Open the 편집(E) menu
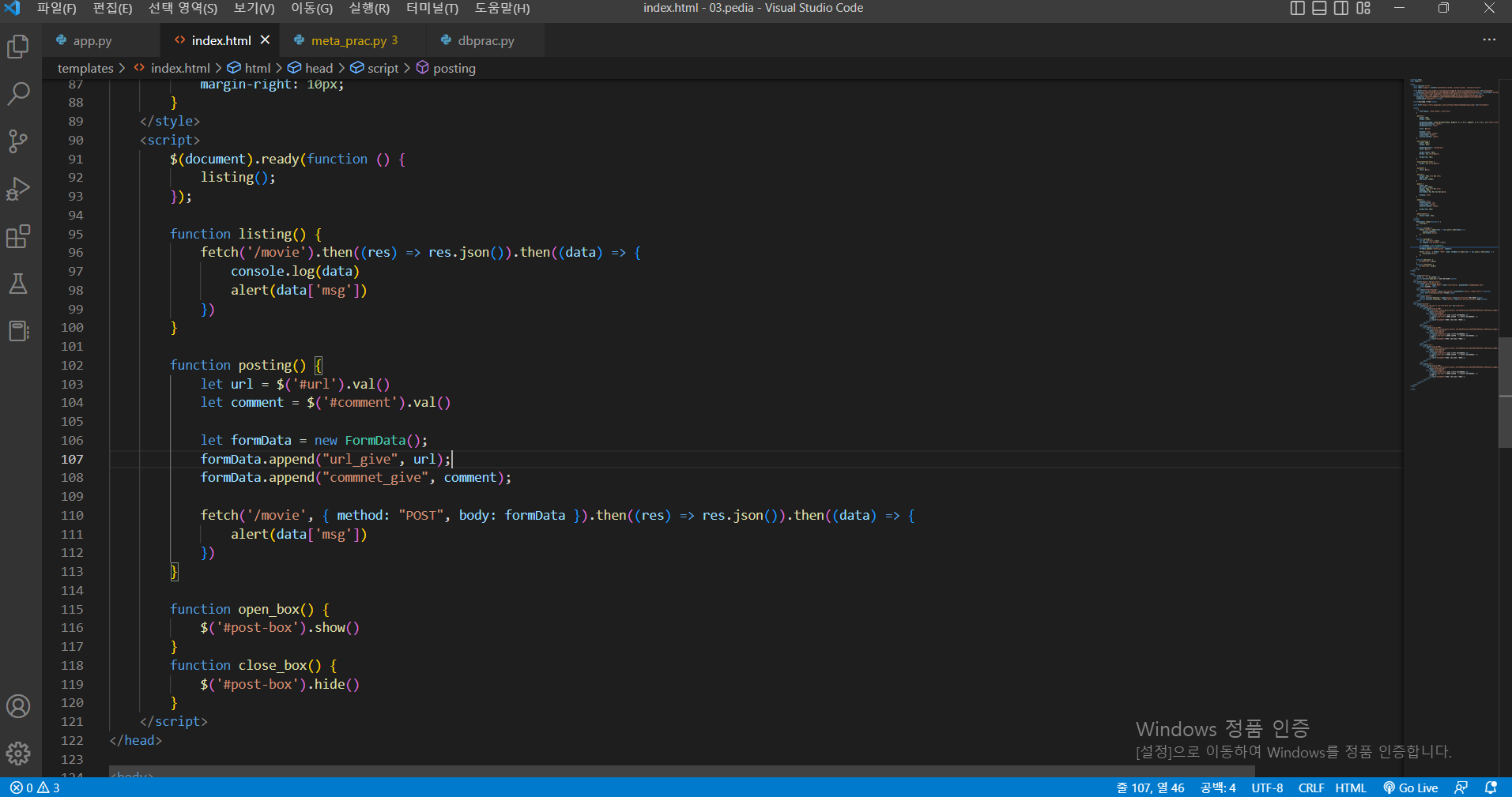Screen dimensions: 1512x797 [x=113, y=9]
